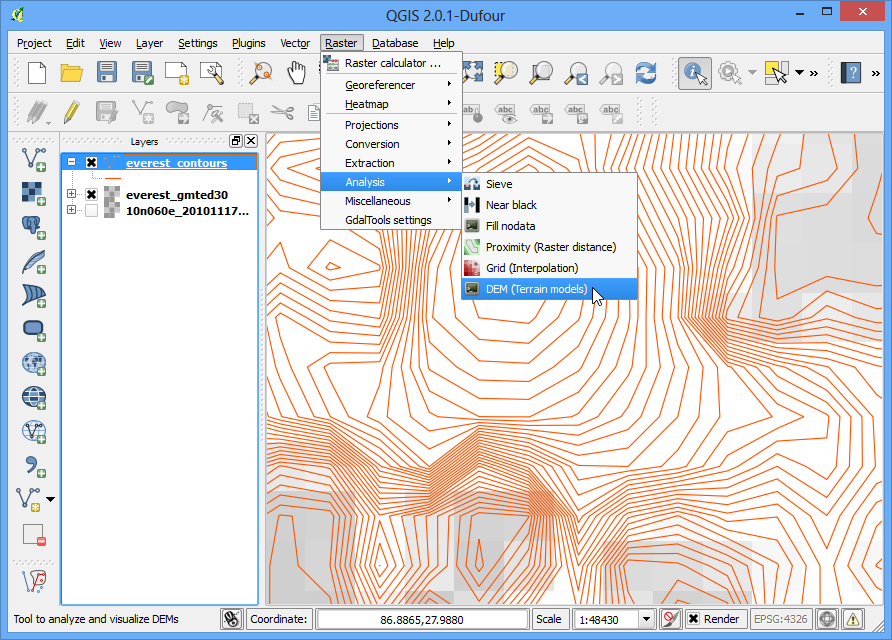The image size is (892, 640).
Task: Click the Add Raster Layer icon
Action: pos(34,193)
